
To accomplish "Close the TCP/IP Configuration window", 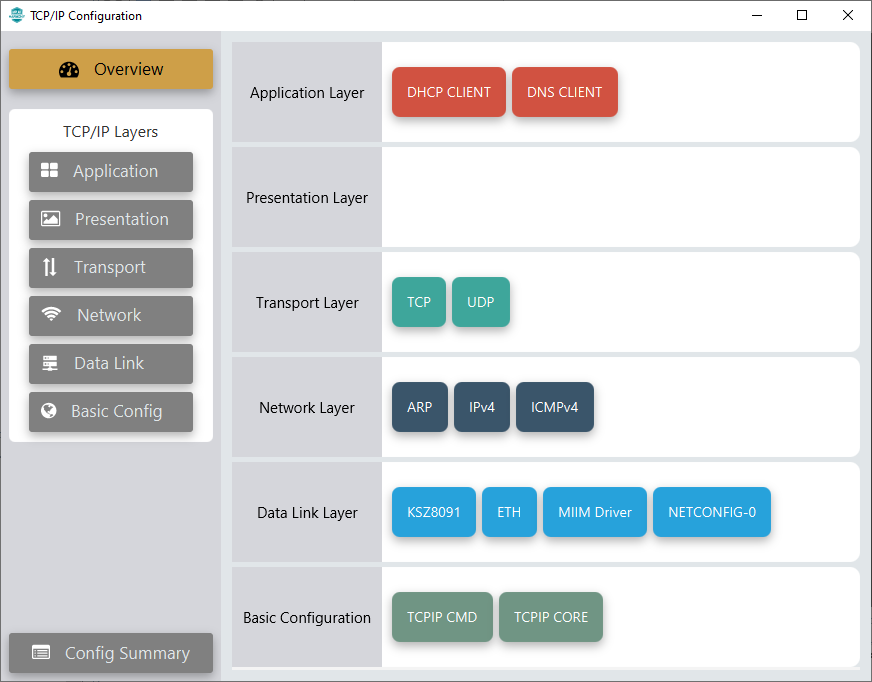I will pyautogui.click(x=848, y=15).
